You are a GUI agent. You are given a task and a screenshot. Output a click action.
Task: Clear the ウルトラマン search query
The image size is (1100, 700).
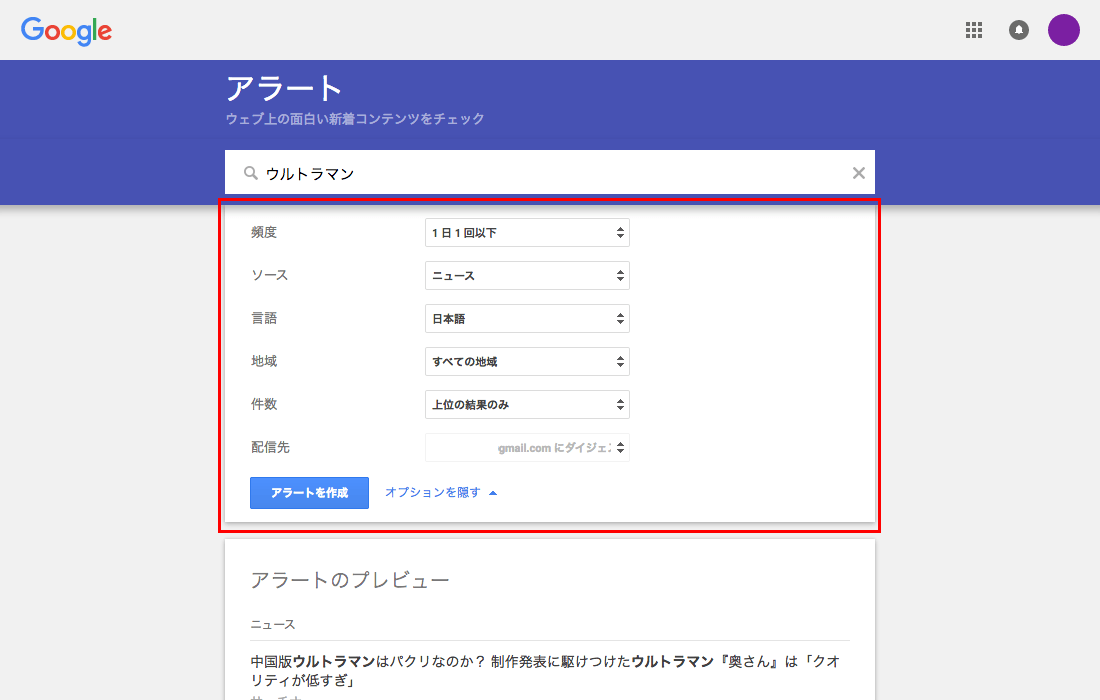coord(859,173)
